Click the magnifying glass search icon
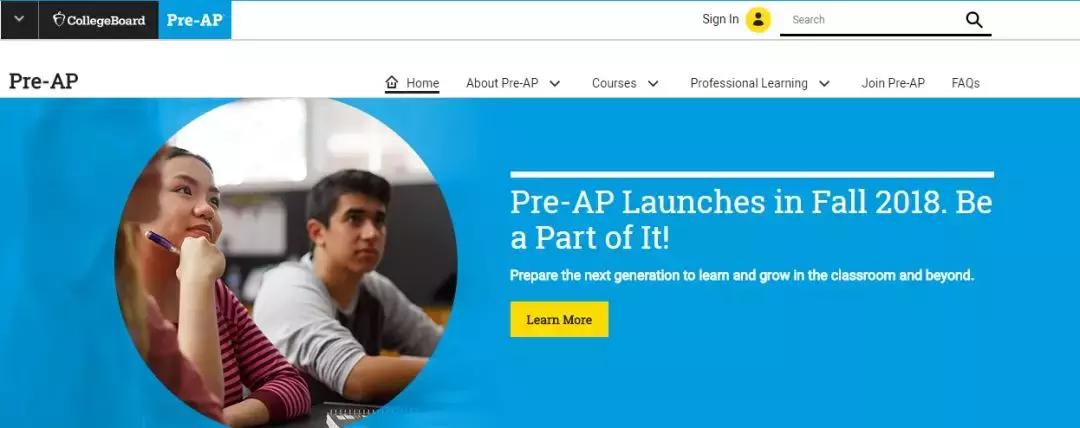 tap(974, 19)
